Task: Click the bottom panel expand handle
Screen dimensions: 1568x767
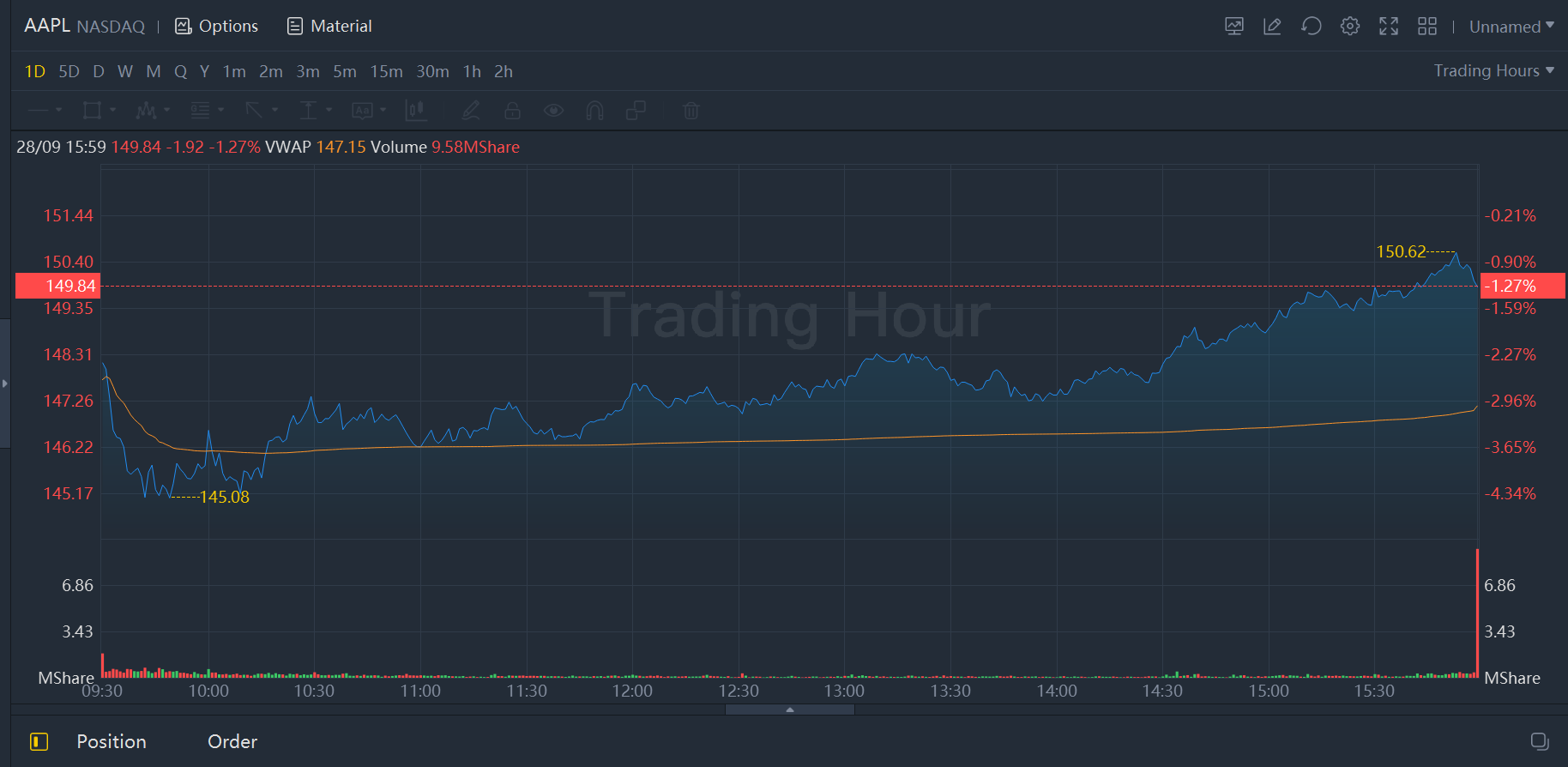Action: pyautogui.click(x=789, y=710)
